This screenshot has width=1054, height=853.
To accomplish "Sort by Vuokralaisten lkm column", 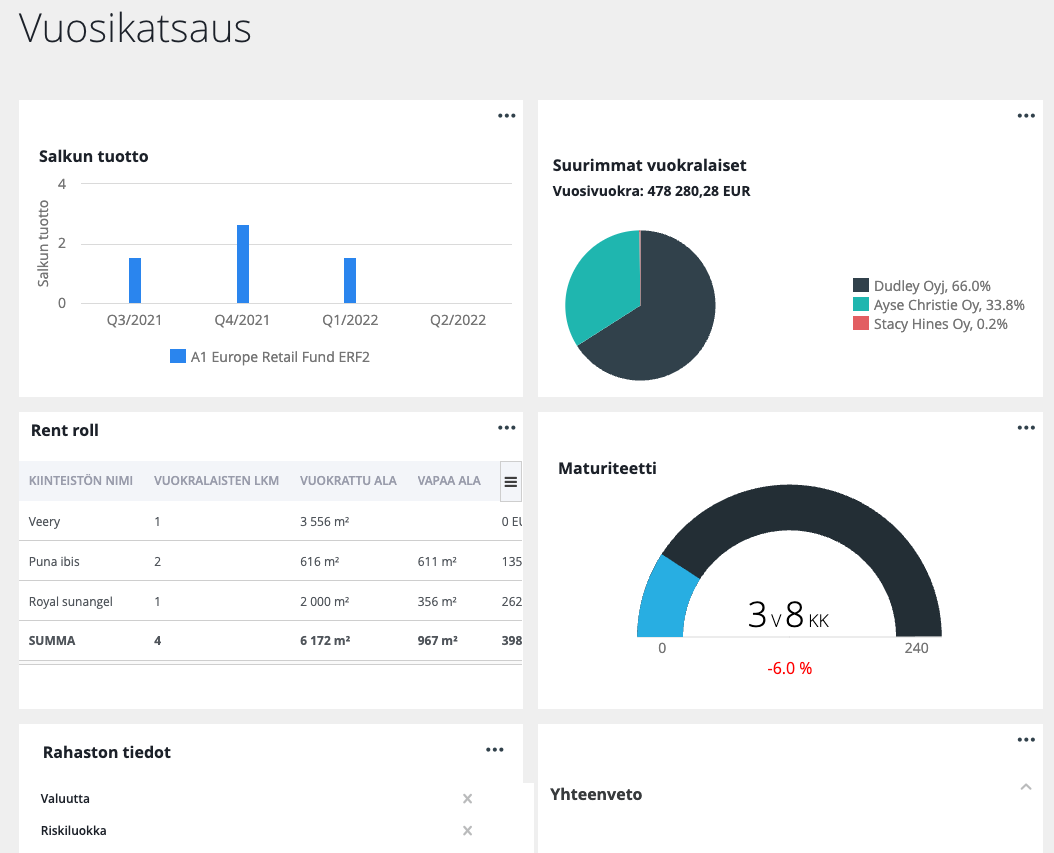I will point(216,481).
